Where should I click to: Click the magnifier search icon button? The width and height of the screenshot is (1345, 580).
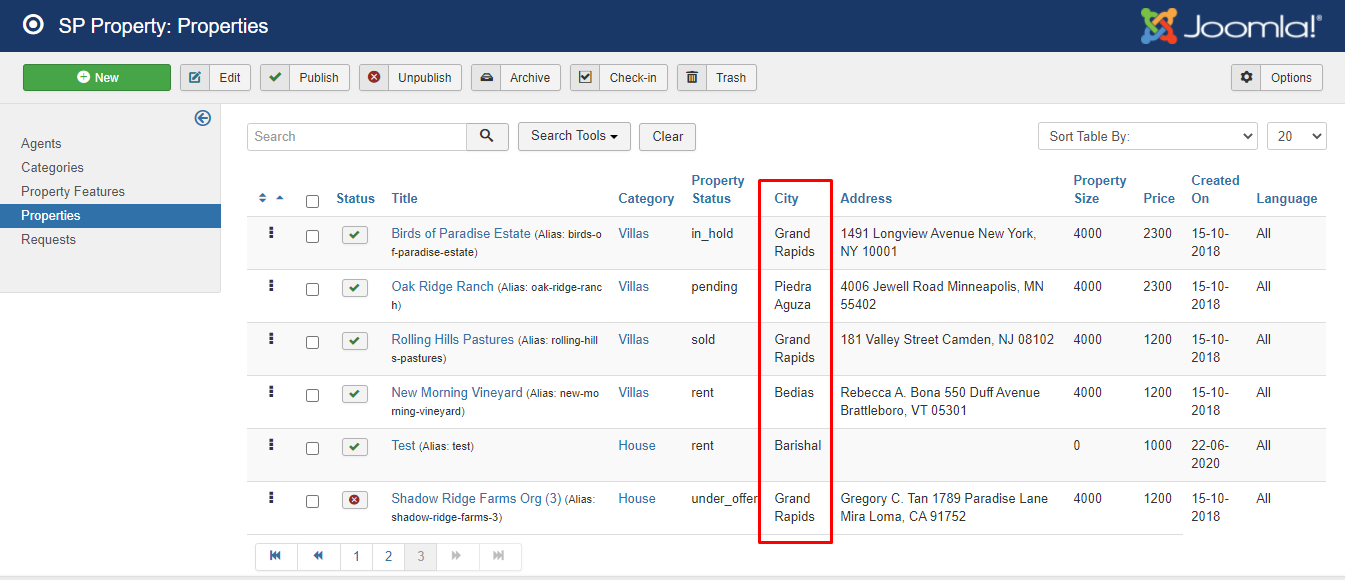point(487,137)
